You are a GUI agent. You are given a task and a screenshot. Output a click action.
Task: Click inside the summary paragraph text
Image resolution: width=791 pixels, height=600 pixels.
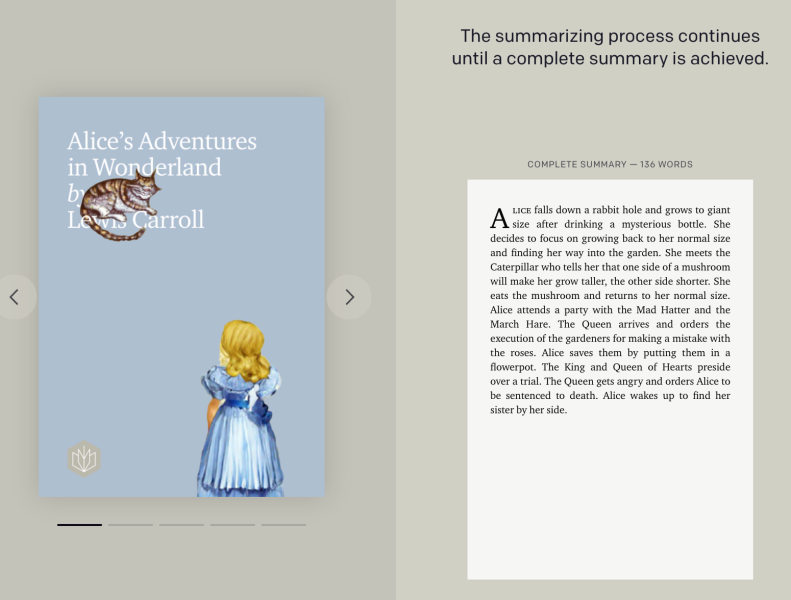point(610,310)
